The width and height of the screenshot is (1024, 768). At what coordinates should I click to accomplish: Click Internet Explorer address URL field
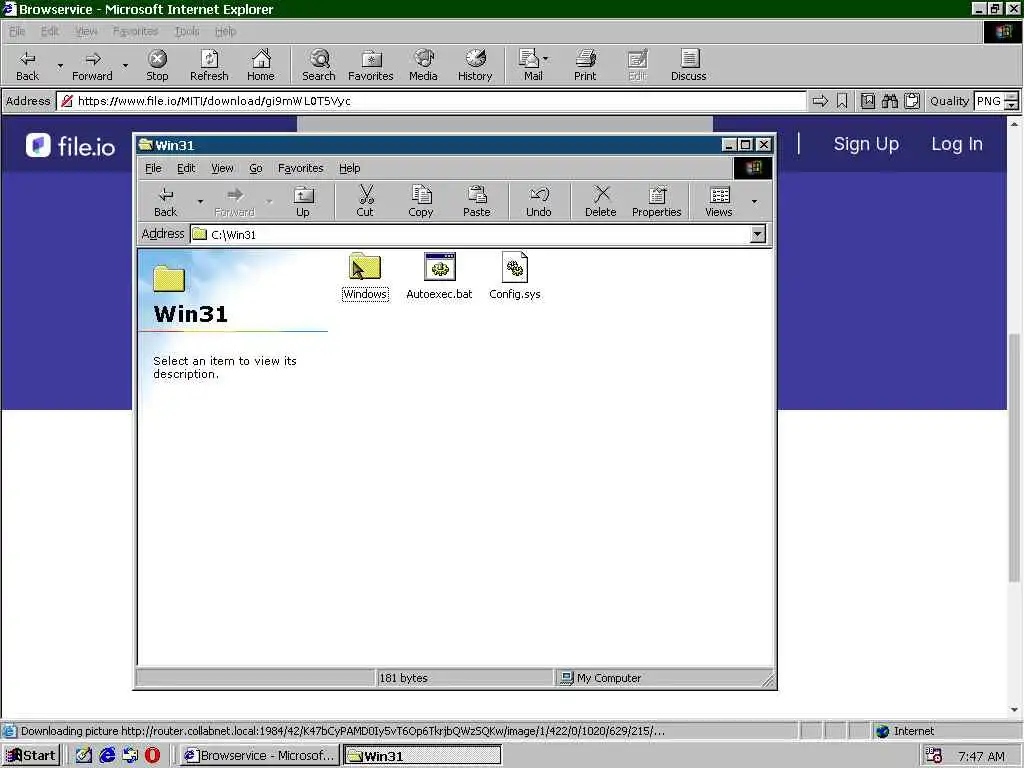[x=431, y=101]
